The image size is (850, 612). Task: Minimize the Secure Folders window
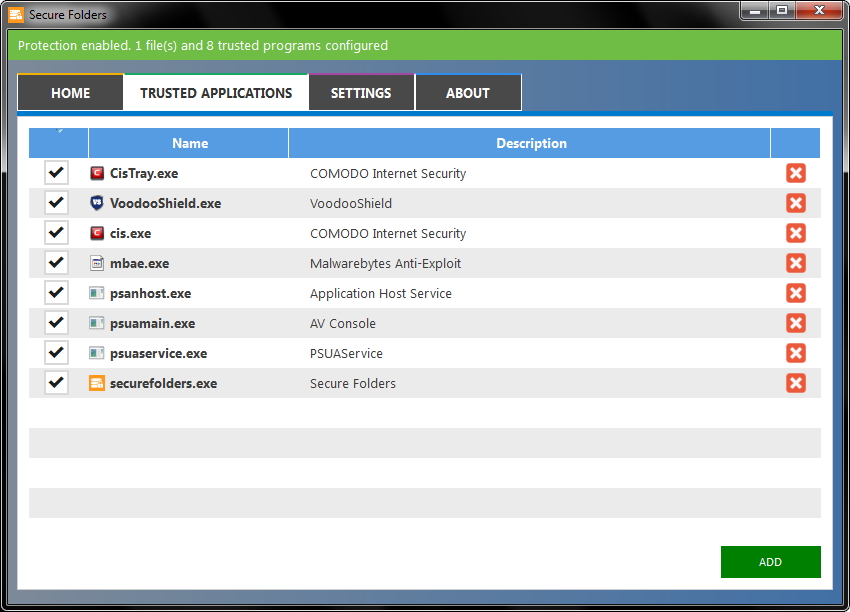755,11
